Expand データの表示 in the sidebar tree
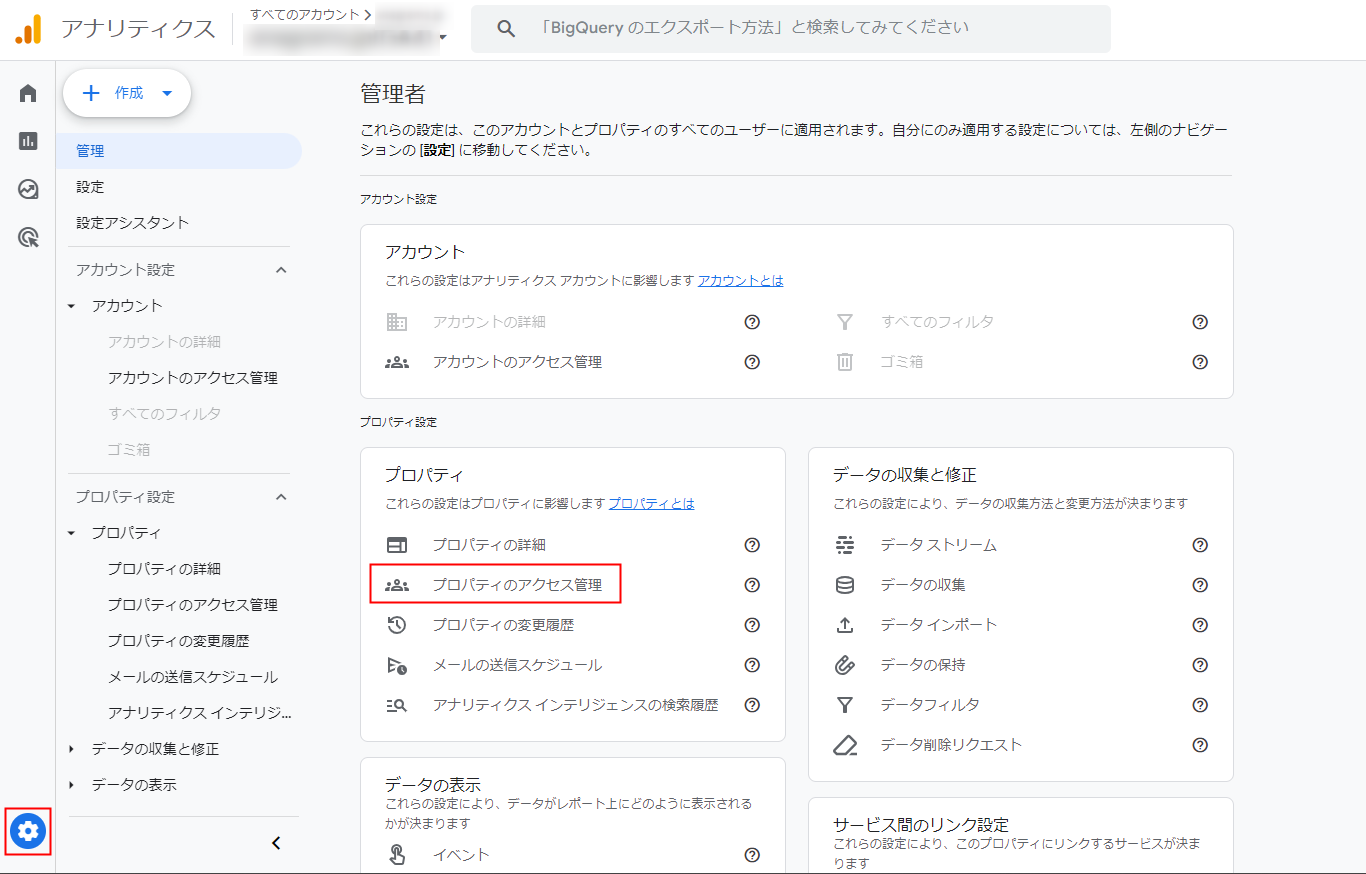Screen dimensions: 1366x874 pyautogui.click(x=71, y=785)
